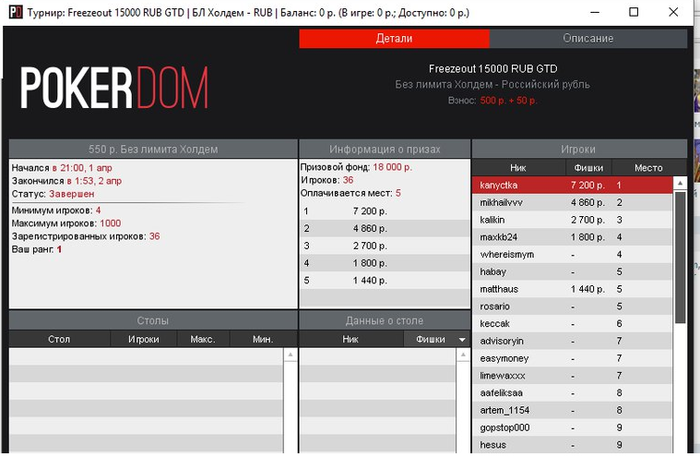Select player row rosario

click(572, 307)
